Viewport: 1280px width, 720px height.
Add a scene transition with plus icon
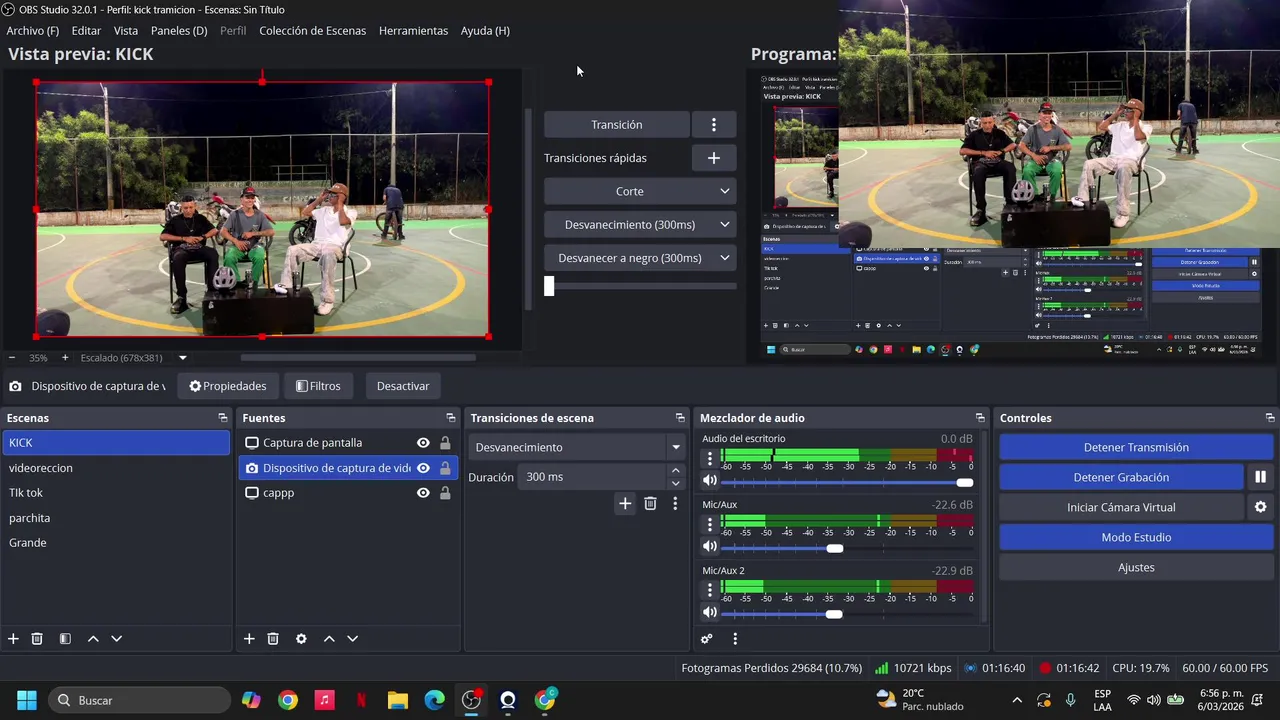625,504
